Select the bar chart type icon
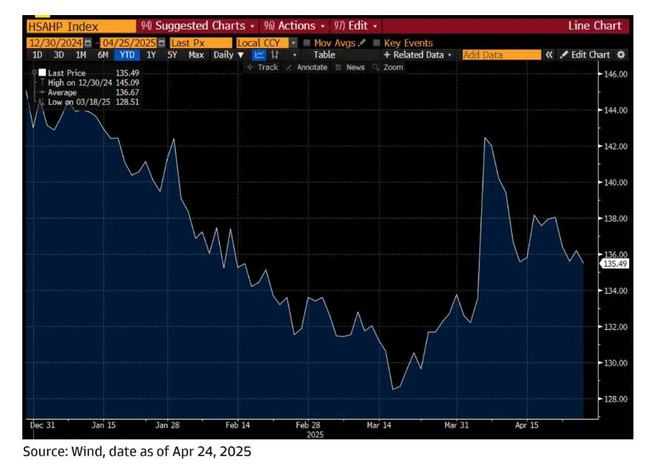 click(275, 55)
